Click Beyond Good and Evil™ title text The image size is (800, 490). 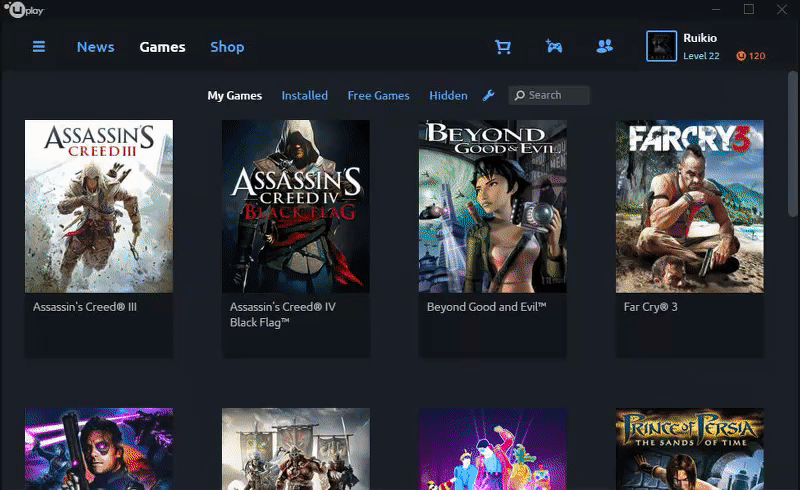[486, 307]
